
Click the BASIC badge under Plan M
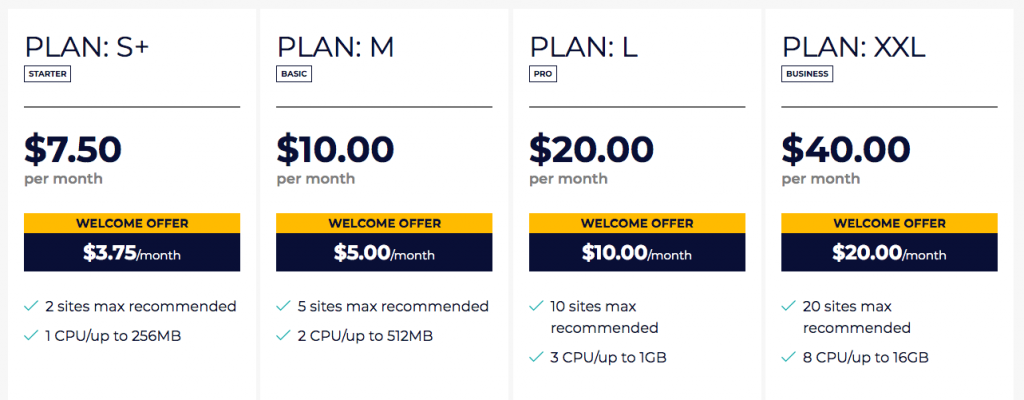pos(294,74)
